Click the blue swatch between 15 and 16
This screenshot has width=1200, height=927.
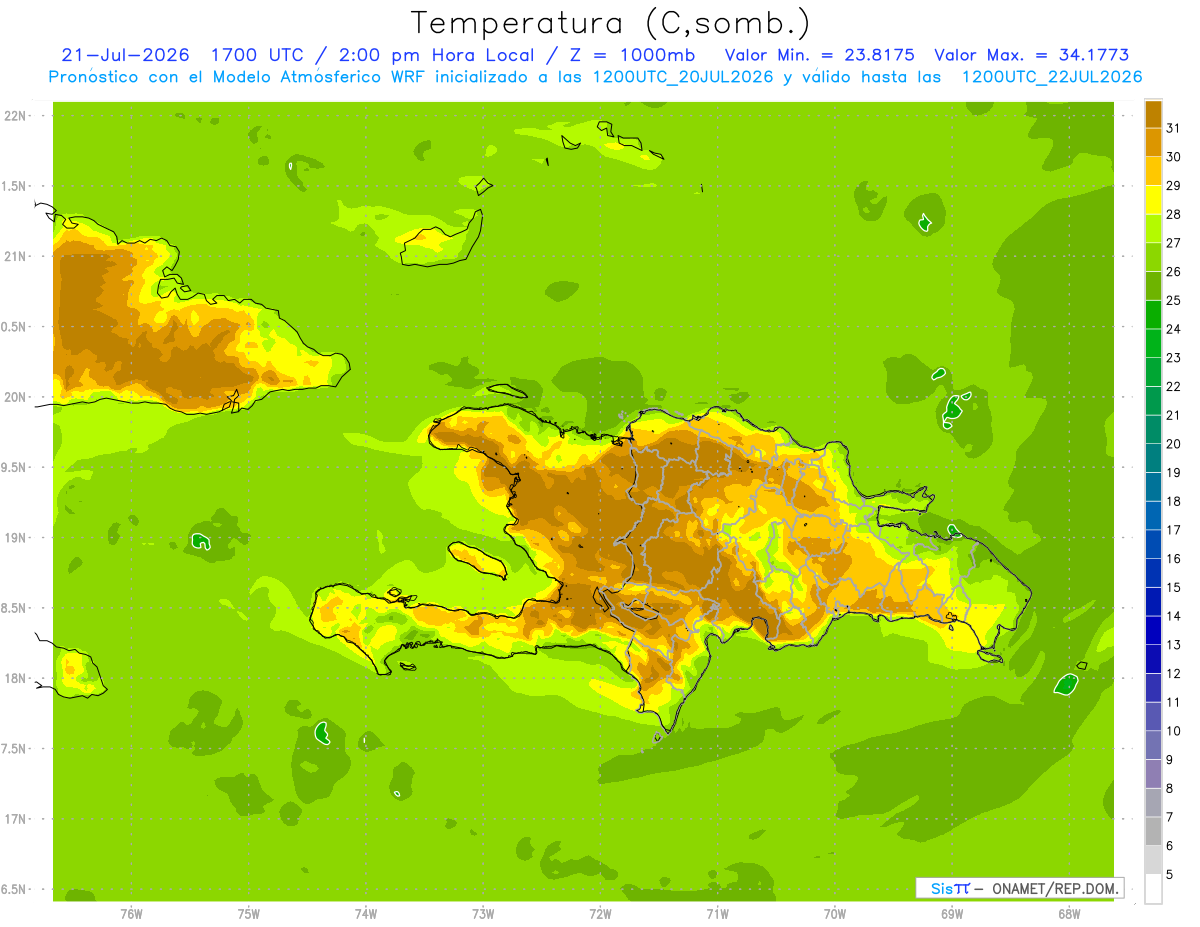coord(1153,573)
